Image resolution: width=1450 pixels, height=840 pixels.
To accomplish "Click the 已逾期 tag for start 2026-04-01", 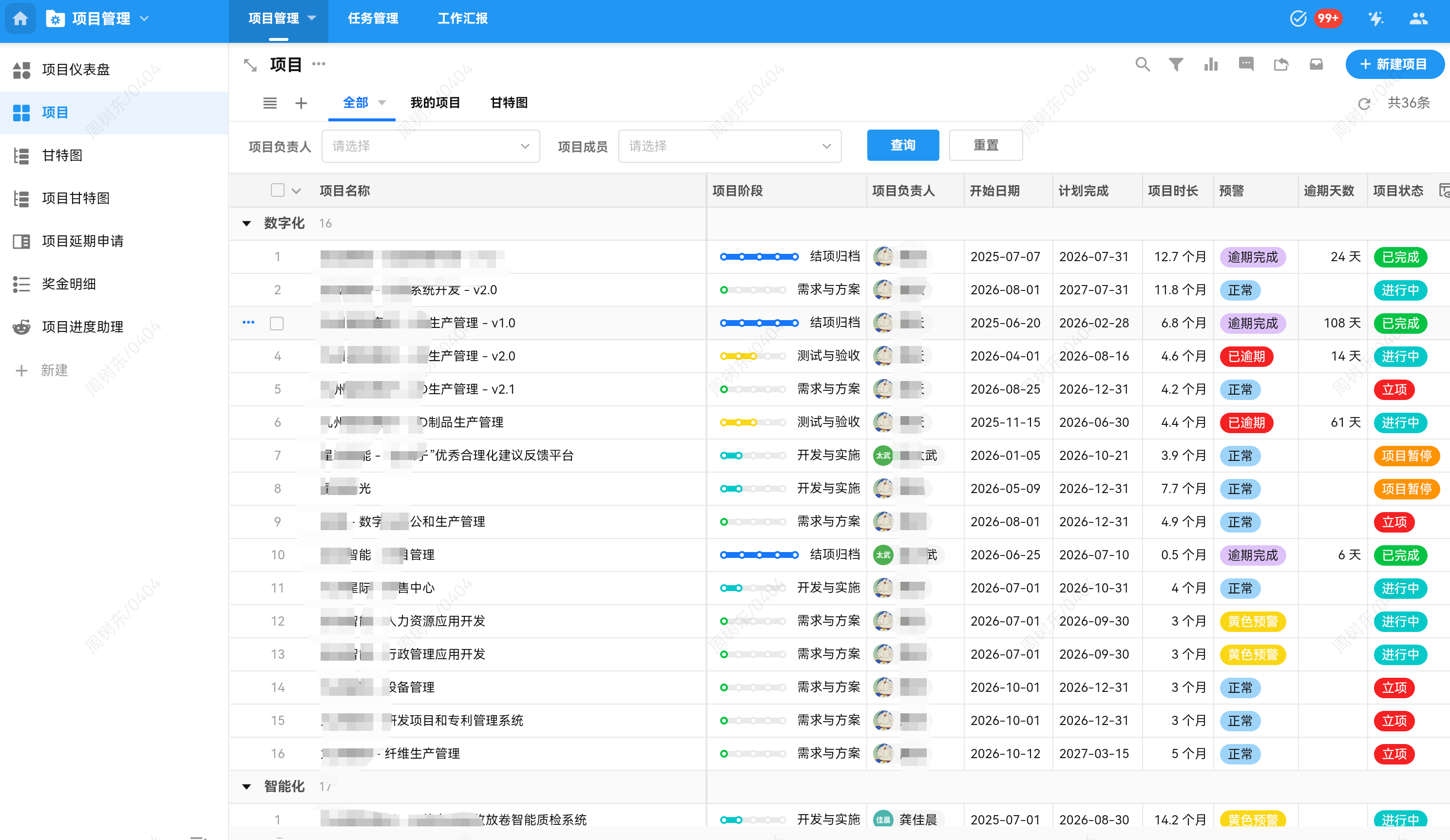I will 1246,356.
